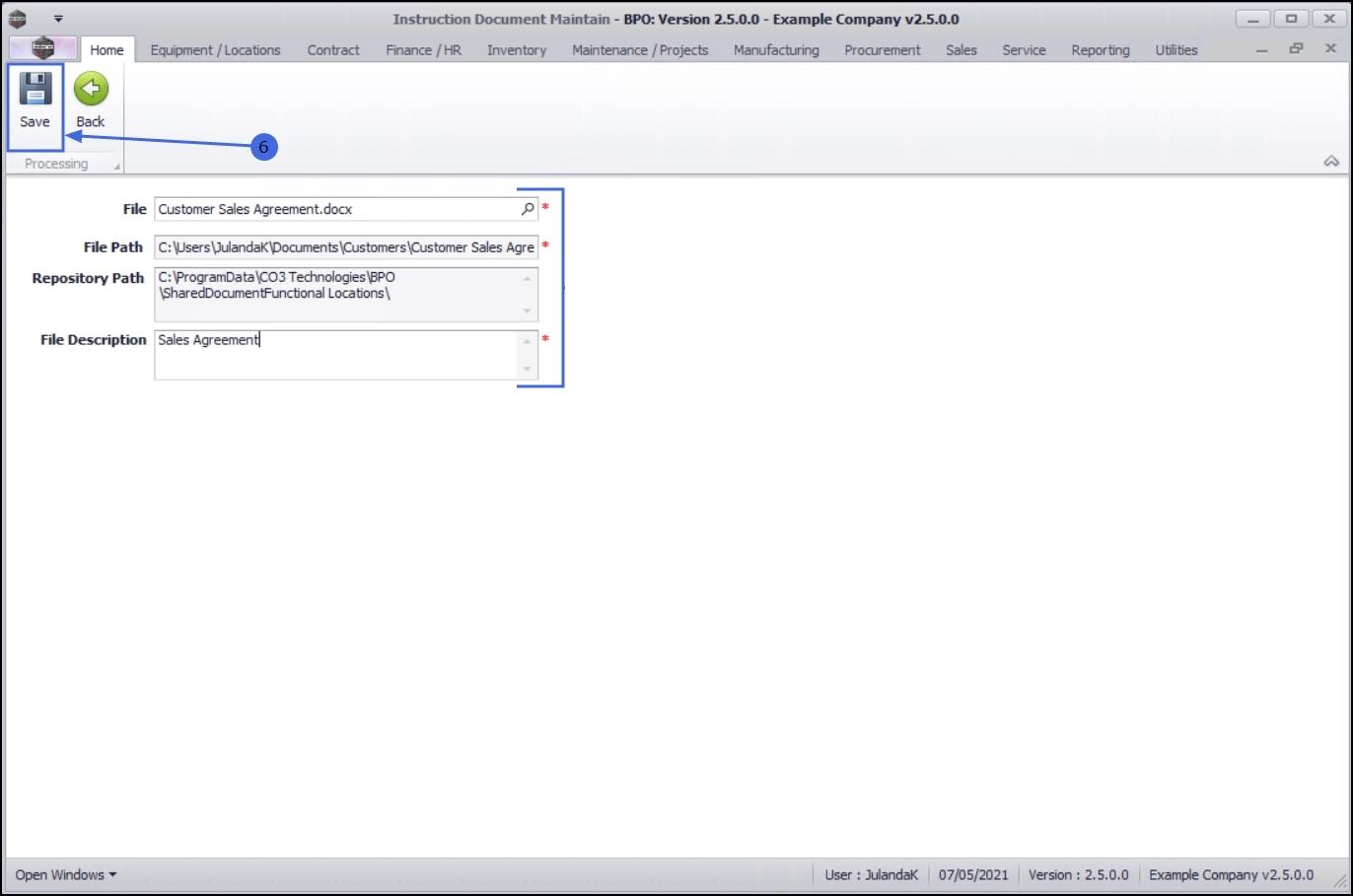Minimize the main application window
This screenshot has width=1353, height=896.
click(1252, 19)
